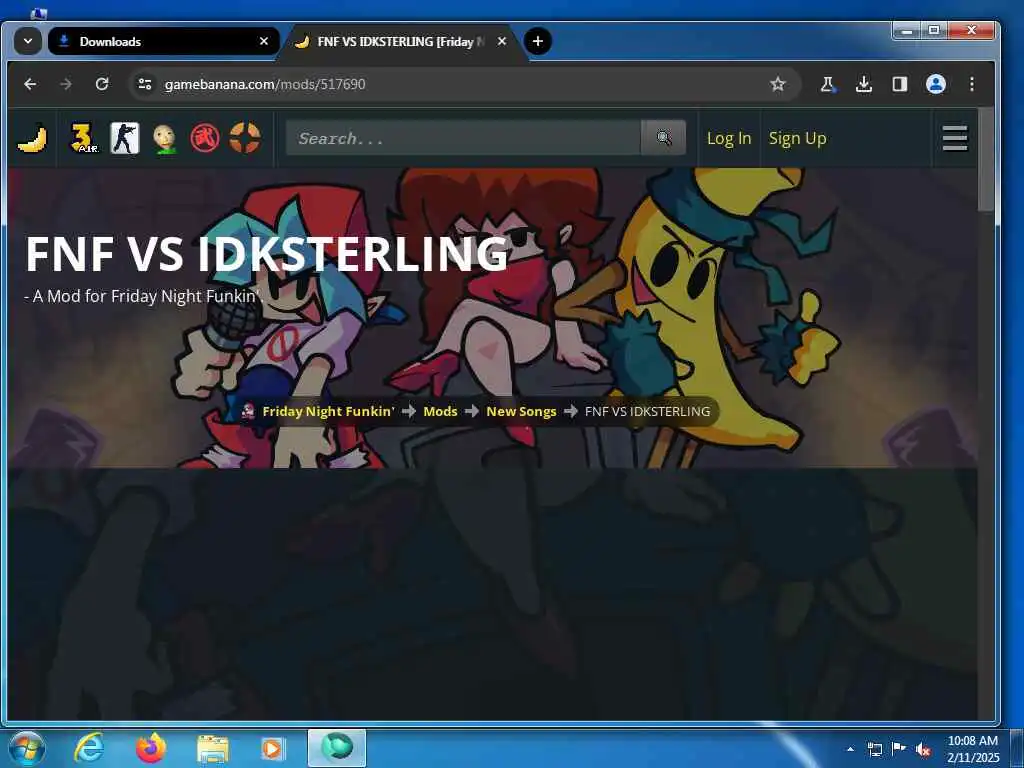The image size is (1024, 768).
Task: Open the Windows Start menu
Action: [x=27, y=748]
